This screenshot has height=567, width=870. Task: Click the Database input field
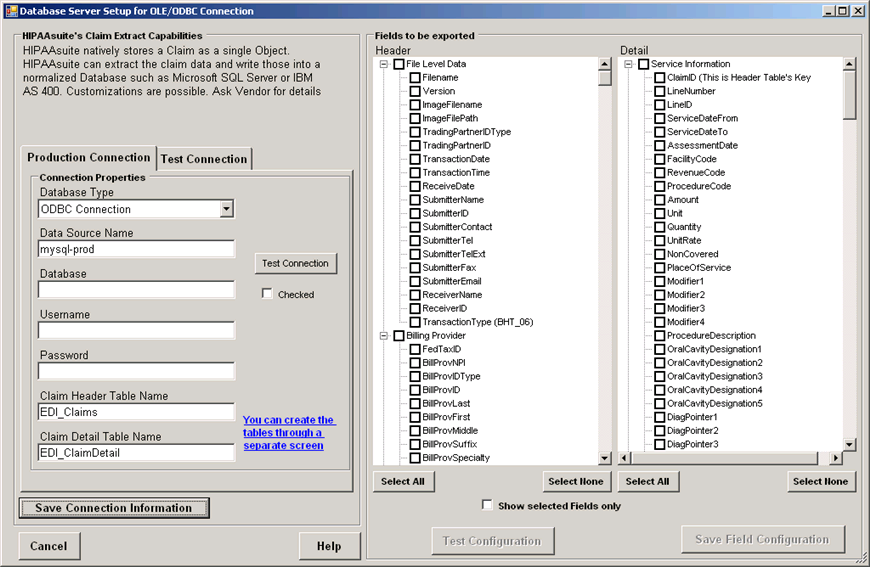pos(136,290)
